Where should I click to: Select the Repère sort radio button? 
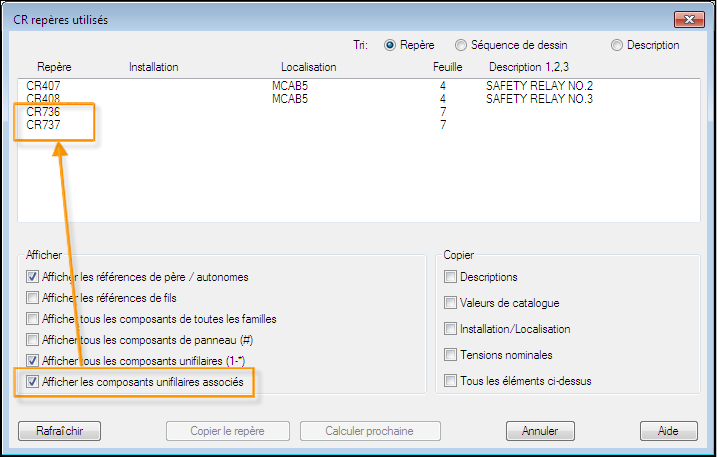390,45
